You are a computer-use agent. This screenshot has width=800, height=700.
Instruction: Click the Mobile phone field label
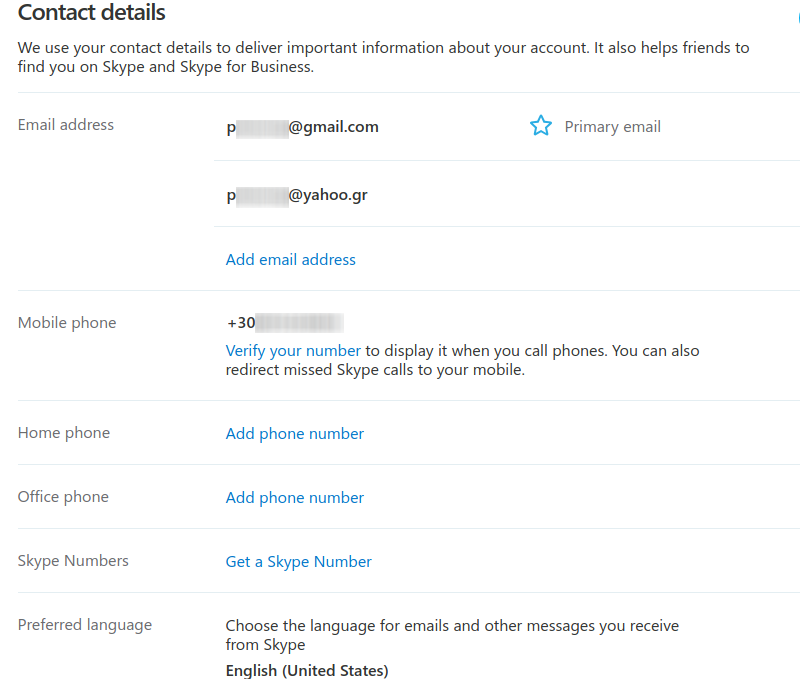(x=67, y=323)
